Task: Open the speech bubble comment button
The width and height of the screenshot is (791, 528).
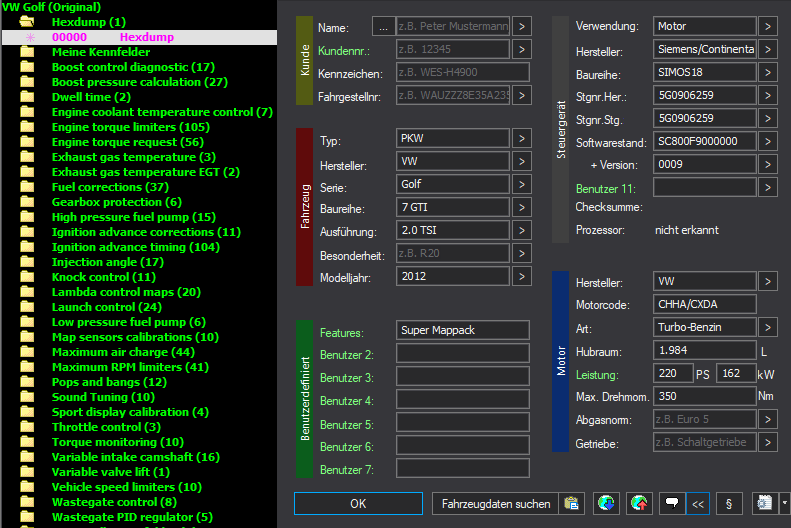Action: point(672,503)
